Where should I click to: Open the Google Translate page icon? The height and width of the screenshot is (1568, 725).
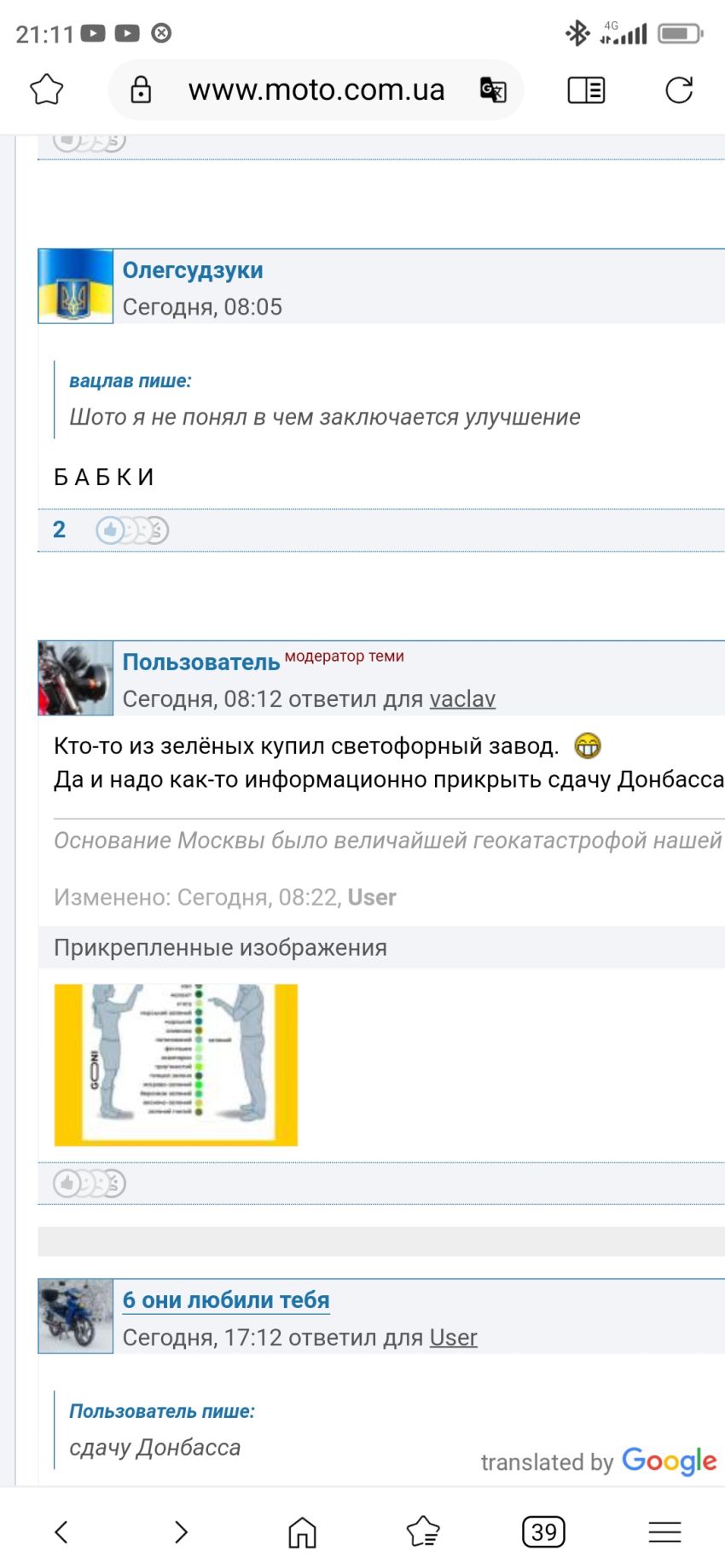493,90
